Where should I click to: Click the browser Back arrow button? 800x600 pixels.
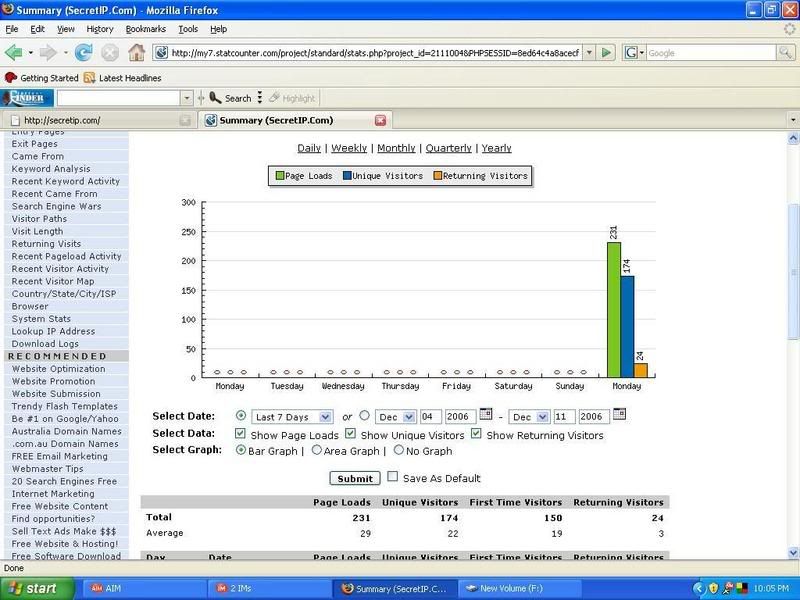pyautogui.click(x=14, y=52)
